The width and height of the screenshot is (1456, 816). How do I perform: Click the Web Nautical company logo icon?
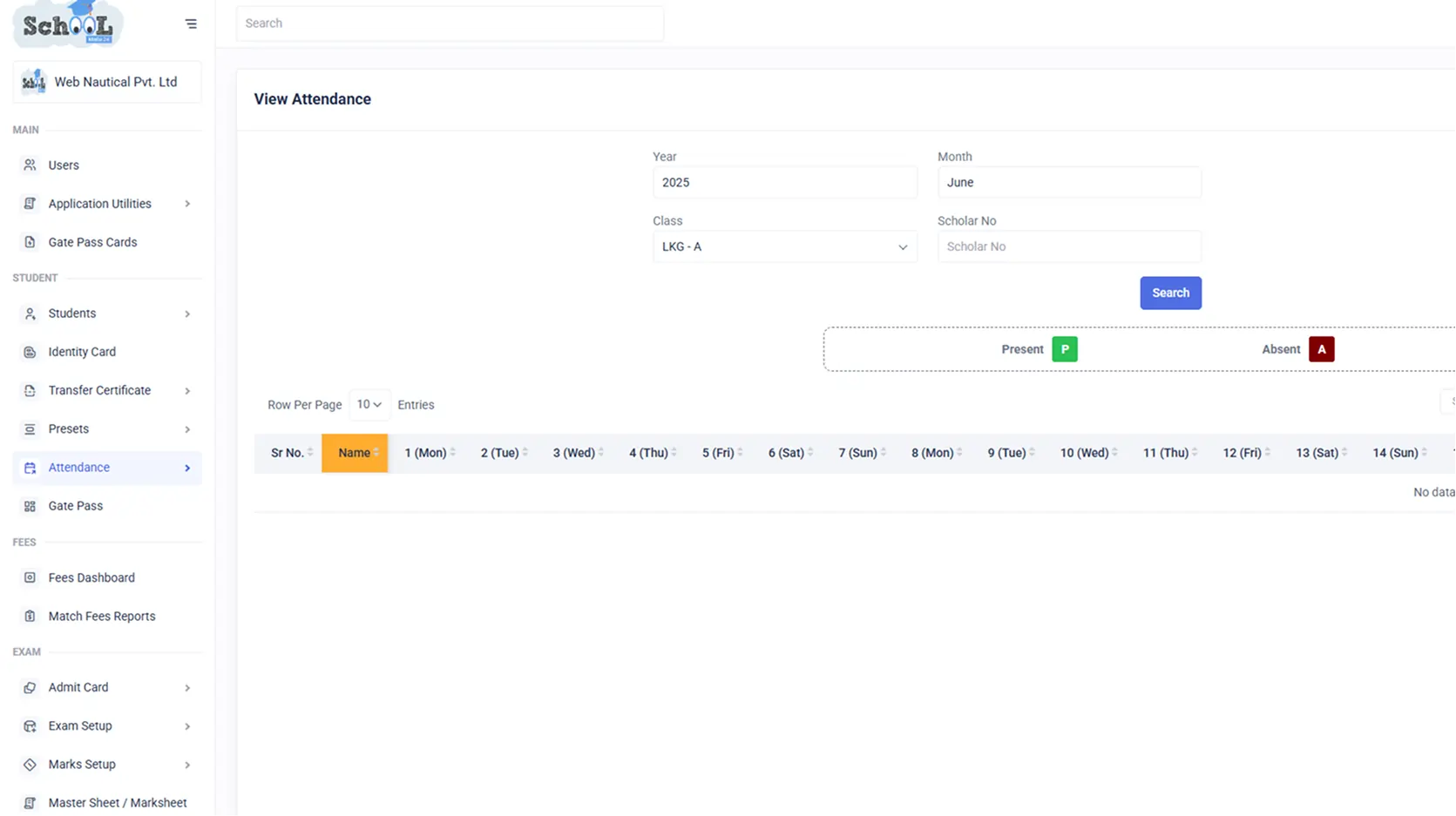(x=33, y=82)
